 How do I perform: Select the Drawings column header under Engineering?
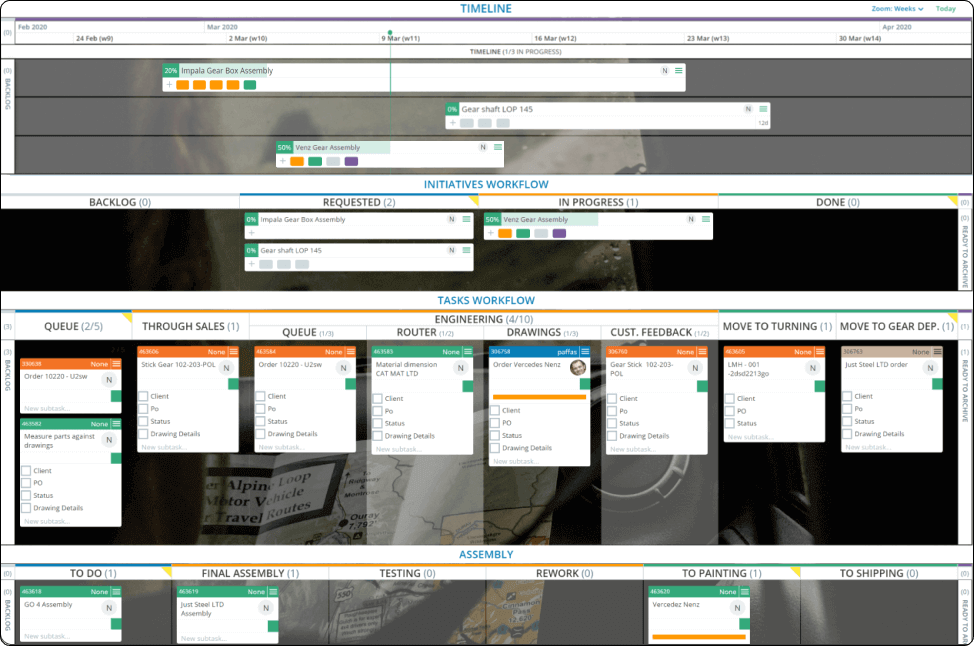[x=533, y=332]
